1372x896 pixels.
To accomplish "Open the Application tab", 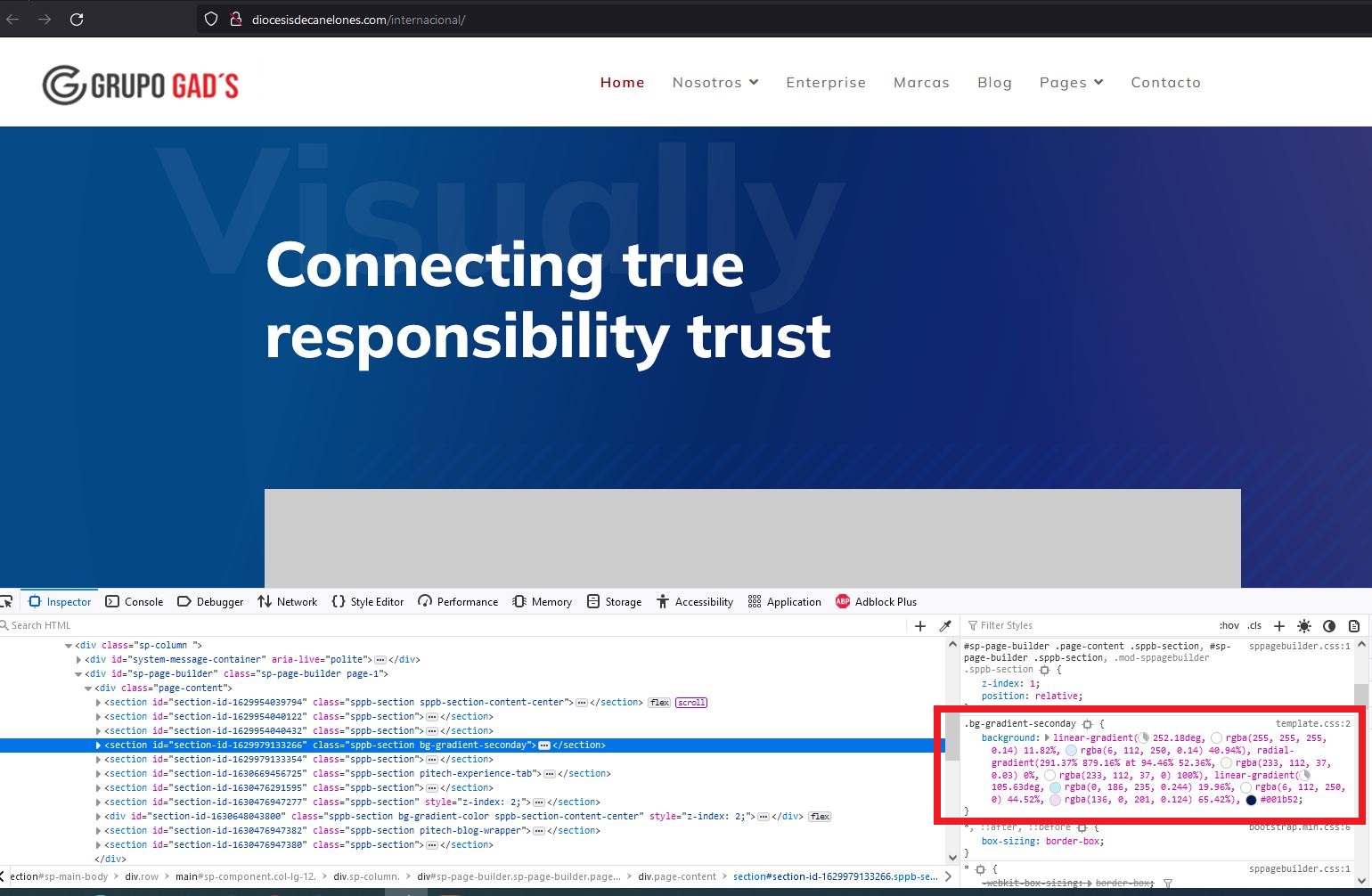I will 784,601.
